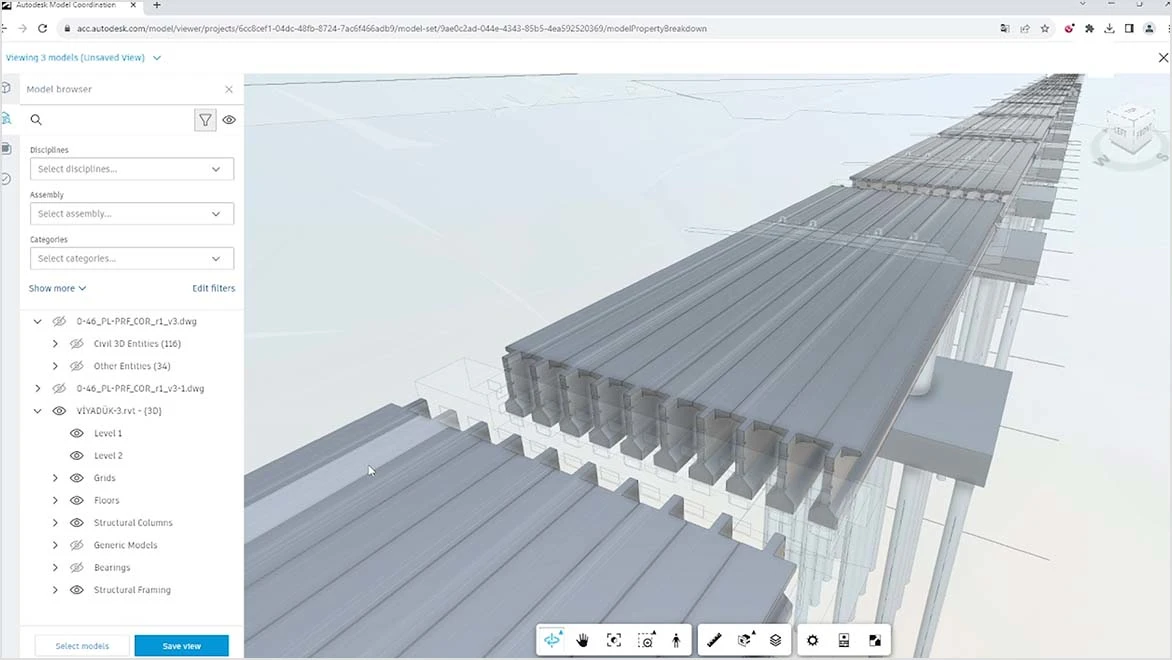
Task: Enable first-person walk mode
Action: 675,639
